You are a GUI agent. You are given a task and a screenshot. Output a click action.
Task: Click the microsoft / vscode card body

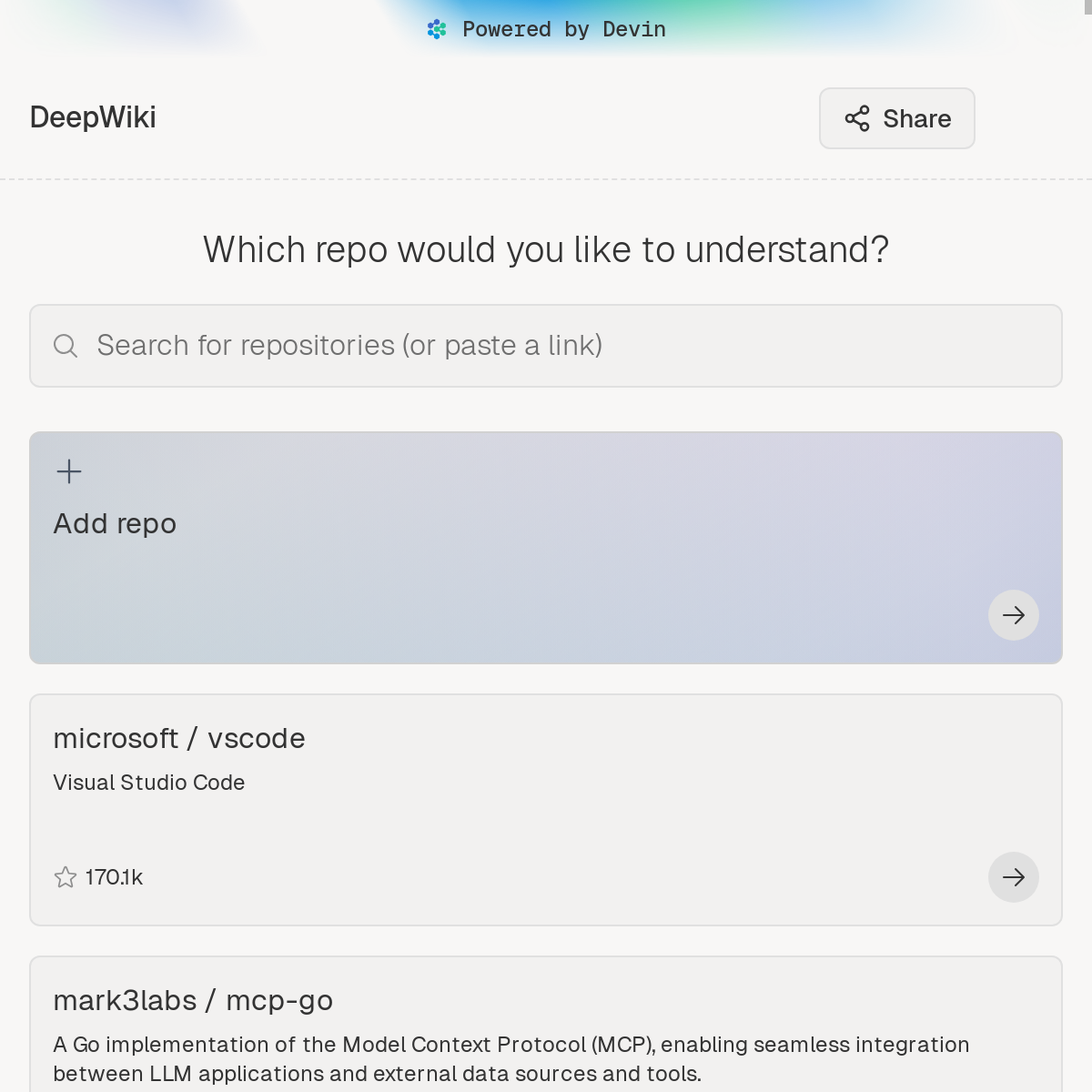pos(546,809)
